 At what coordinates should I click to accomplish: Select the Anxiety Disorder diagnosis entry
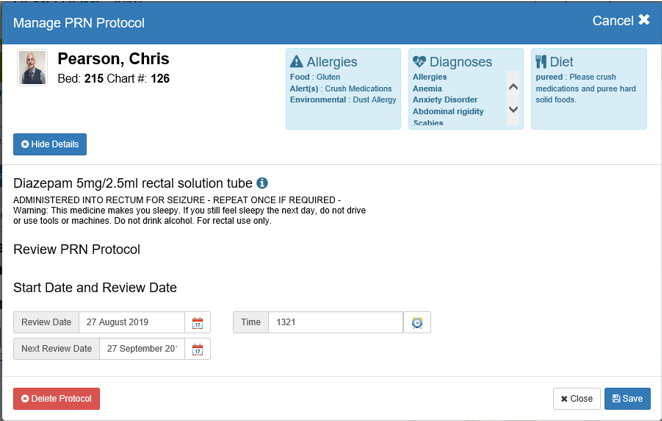point(445,100)
